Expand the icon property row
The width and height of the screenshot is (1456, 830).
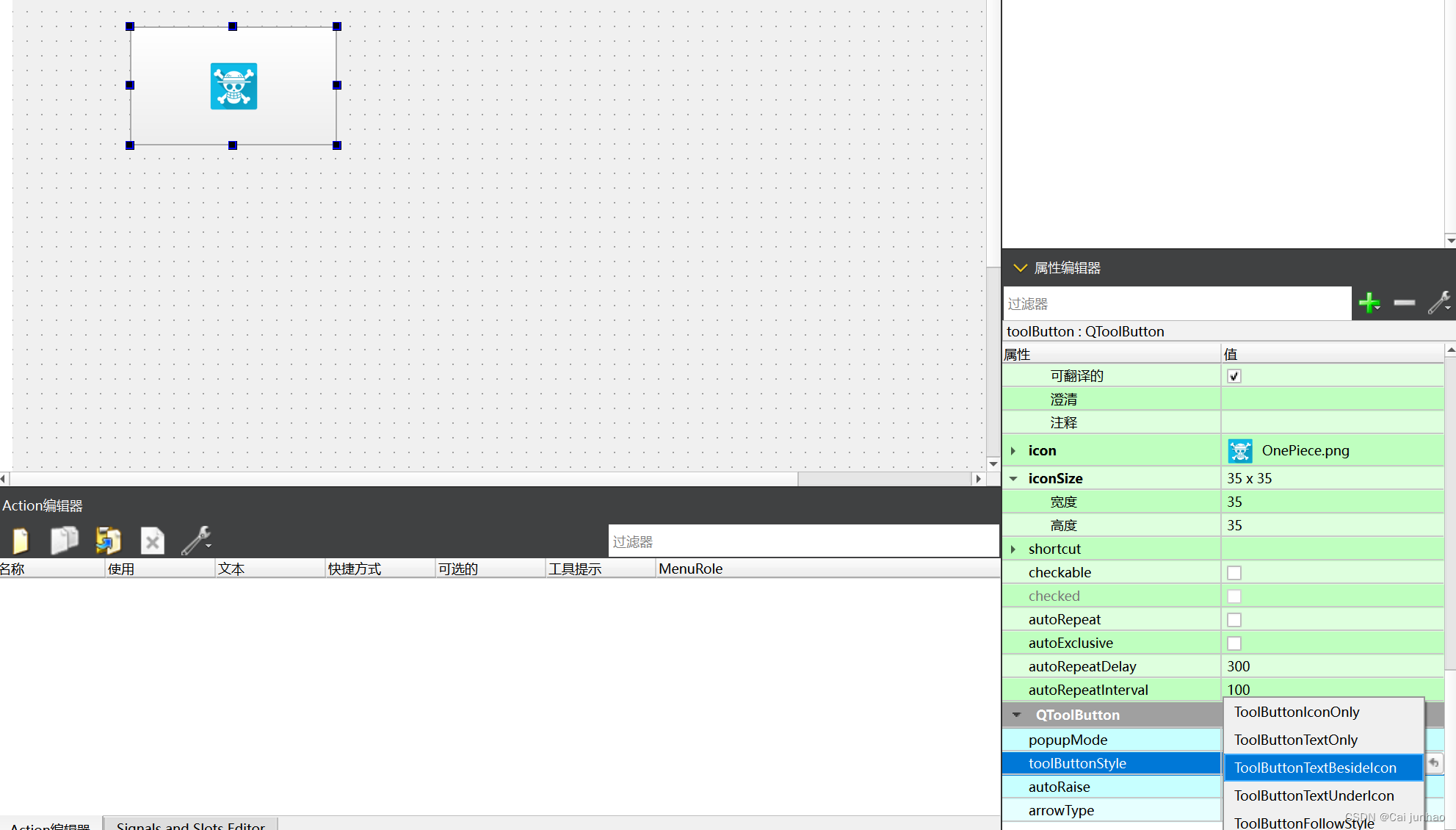[1013, 450]
